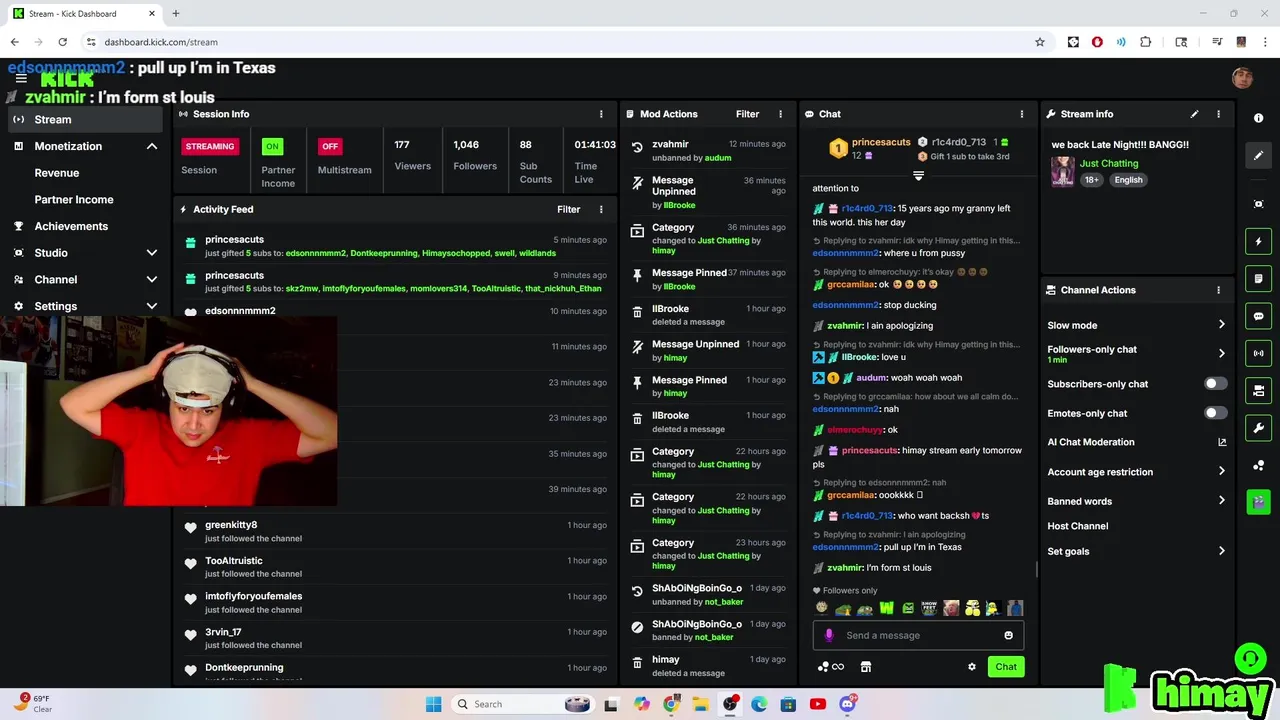The width and height of the screenshot is (1280, 720).
Task: Click the browser address bar URL
Action: click(160, 42)
